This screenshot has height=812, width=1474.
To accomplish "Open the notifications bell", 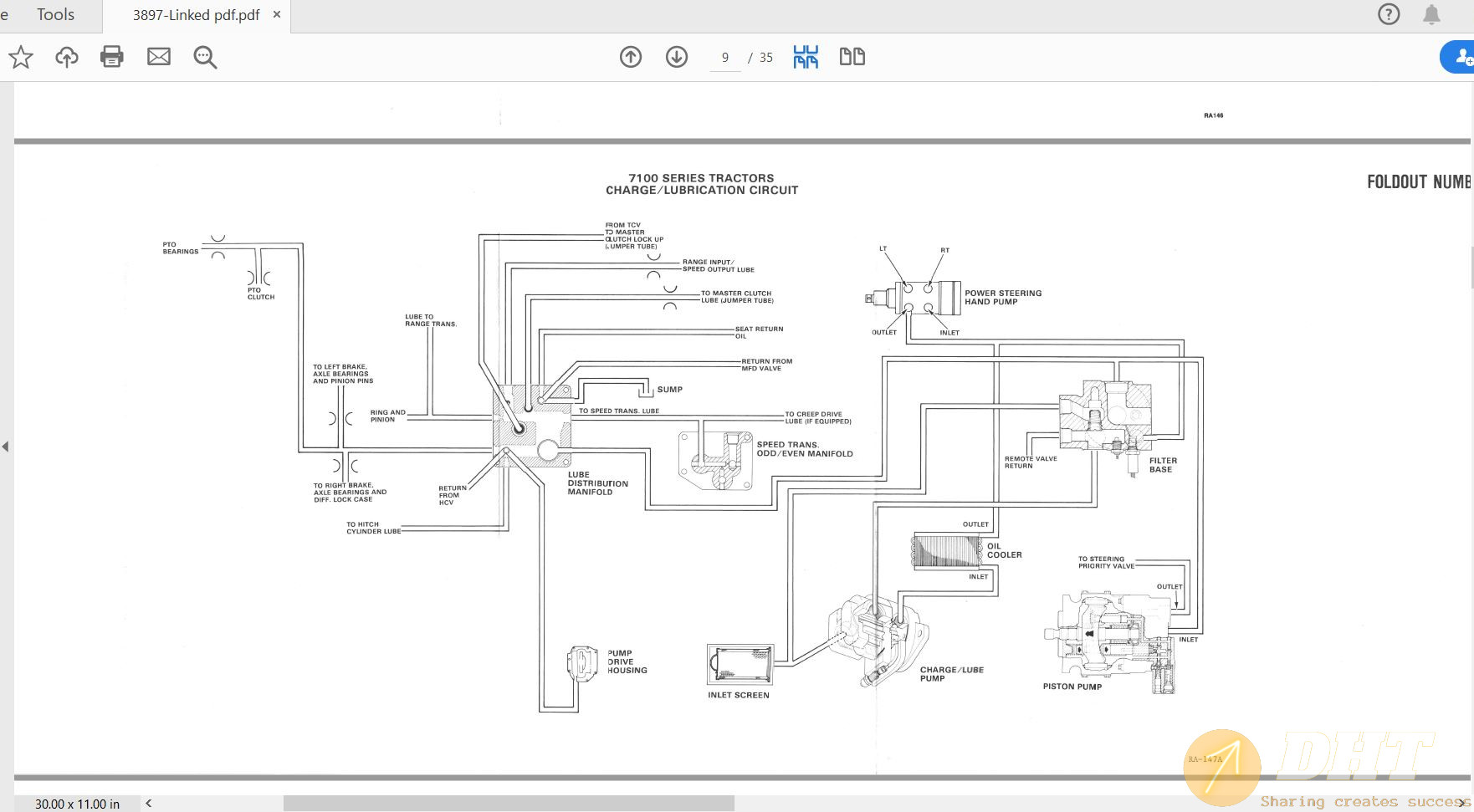I will tap(1432, 14).
